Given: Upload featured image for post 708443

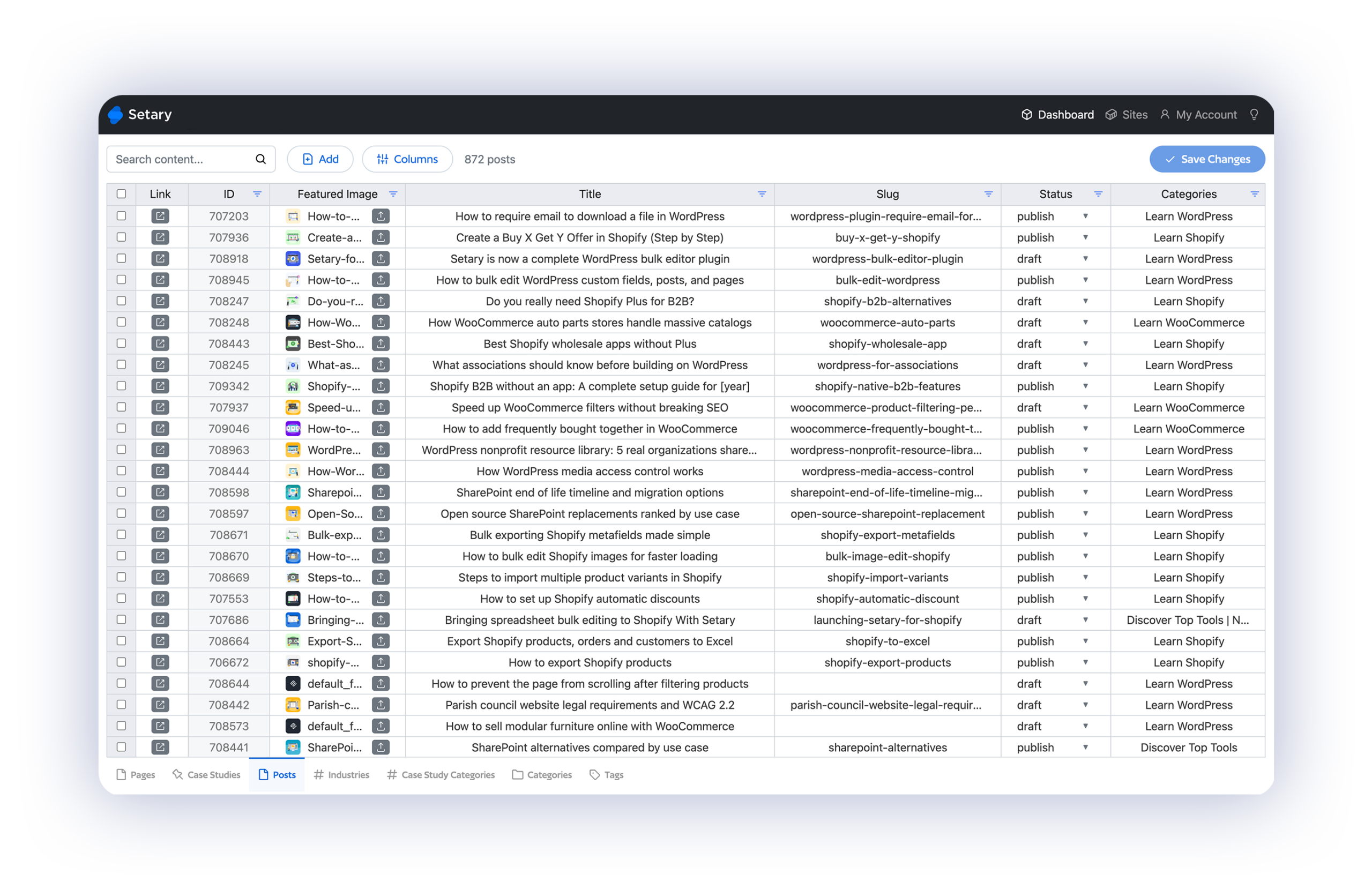Looking at the screenshot, I should 381,343.
